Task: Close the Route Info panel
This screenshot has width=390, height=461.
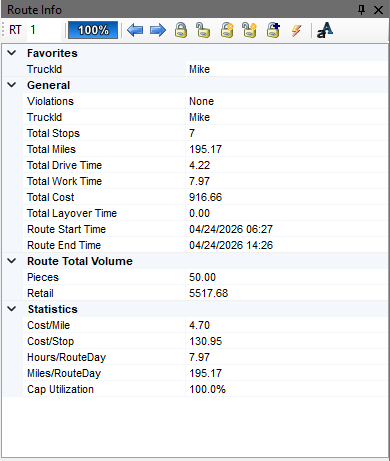Action: click(378, 10)
